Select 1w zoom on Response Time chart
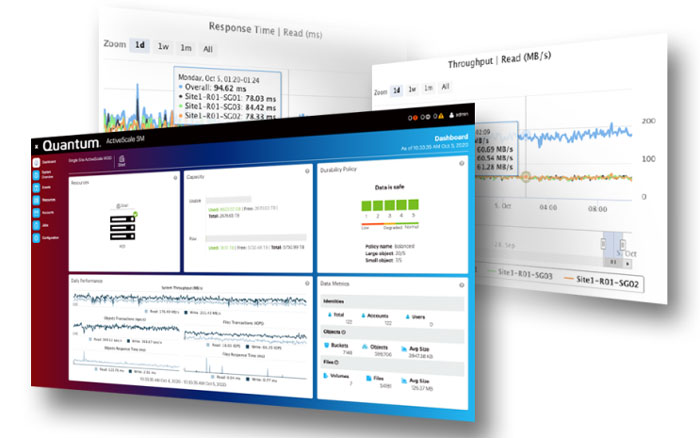 click(x=163, y=46)
